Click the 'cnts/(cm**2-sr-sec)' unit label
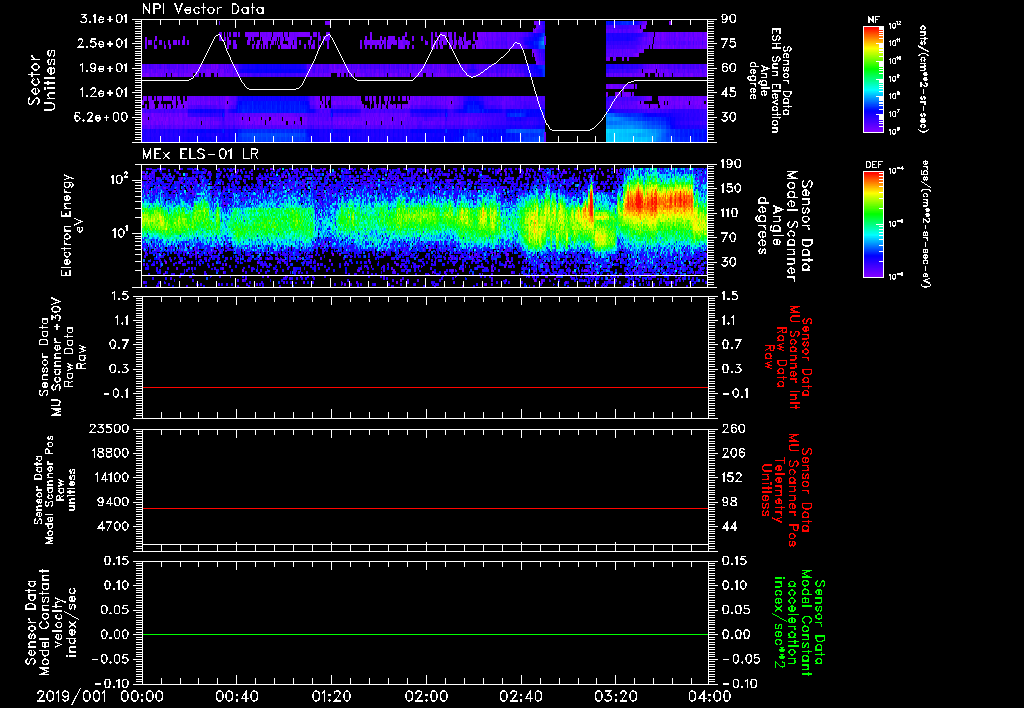This screenshot has width=1024, height=708. [923, 78]
